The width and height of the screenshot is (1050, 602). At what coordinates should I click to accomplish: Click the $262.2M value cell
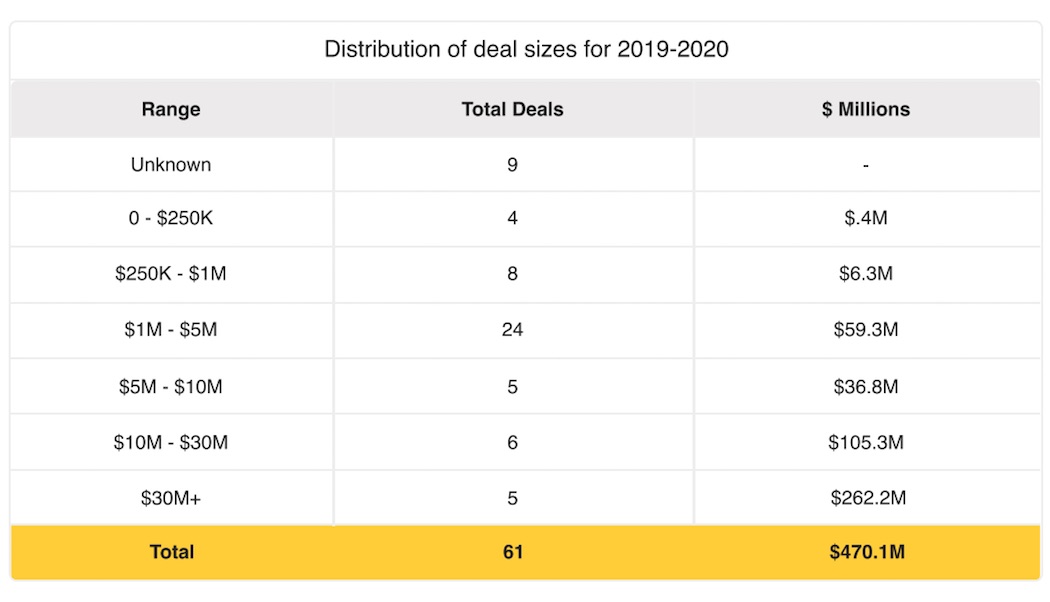[x=866, y=497]
